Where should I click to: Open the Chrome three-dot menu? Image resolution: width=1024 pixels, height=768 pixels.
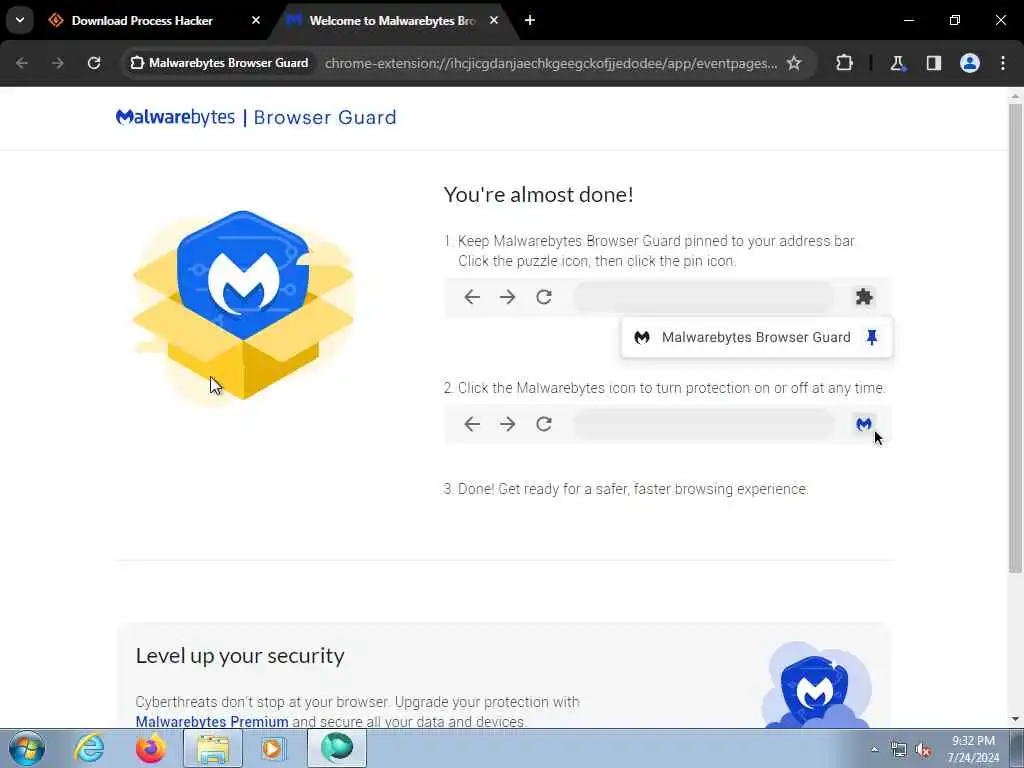1003,63
